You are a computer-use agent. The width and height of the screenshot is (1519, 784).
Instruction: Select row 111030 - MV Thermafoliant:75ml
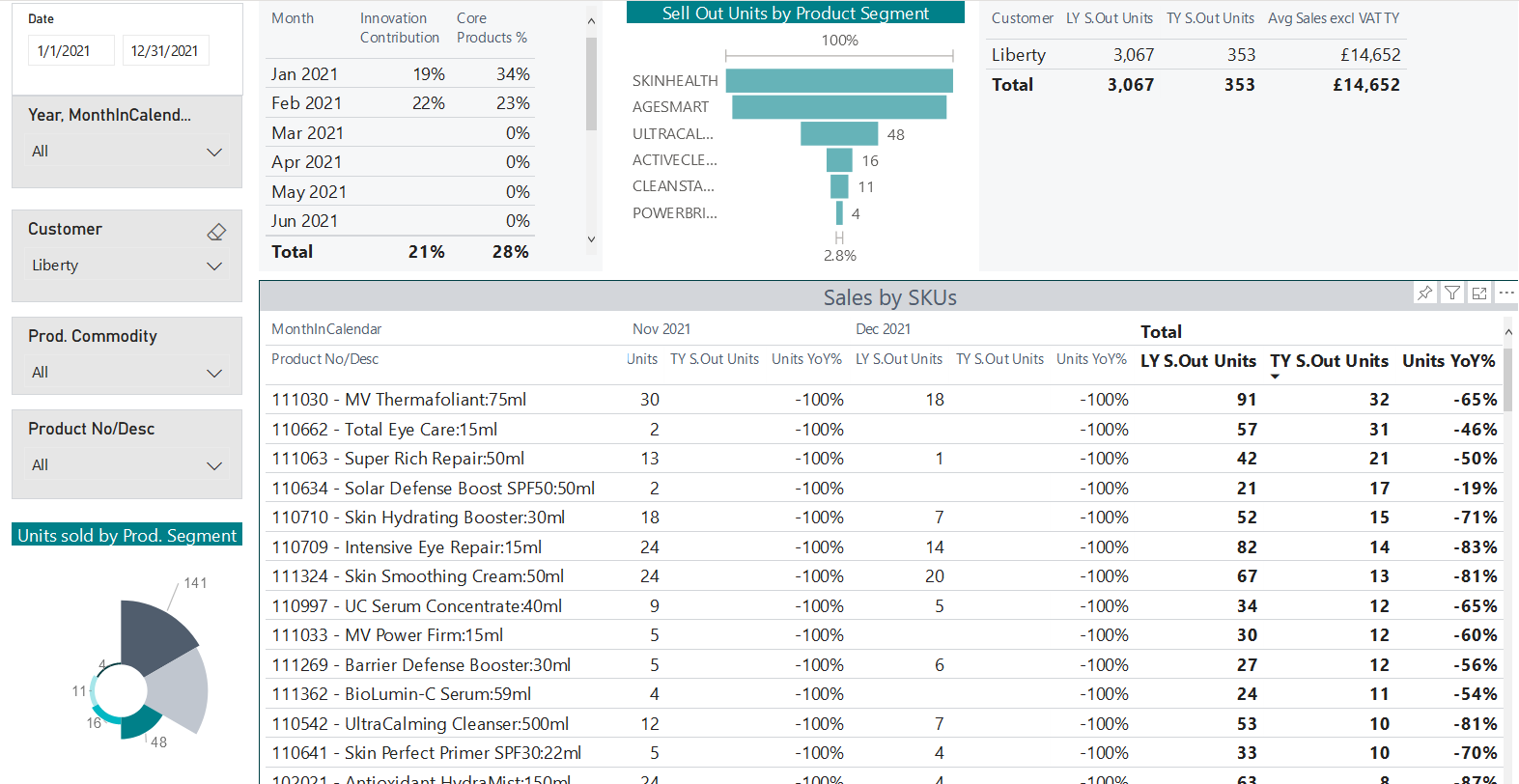[x=883, y=400]
